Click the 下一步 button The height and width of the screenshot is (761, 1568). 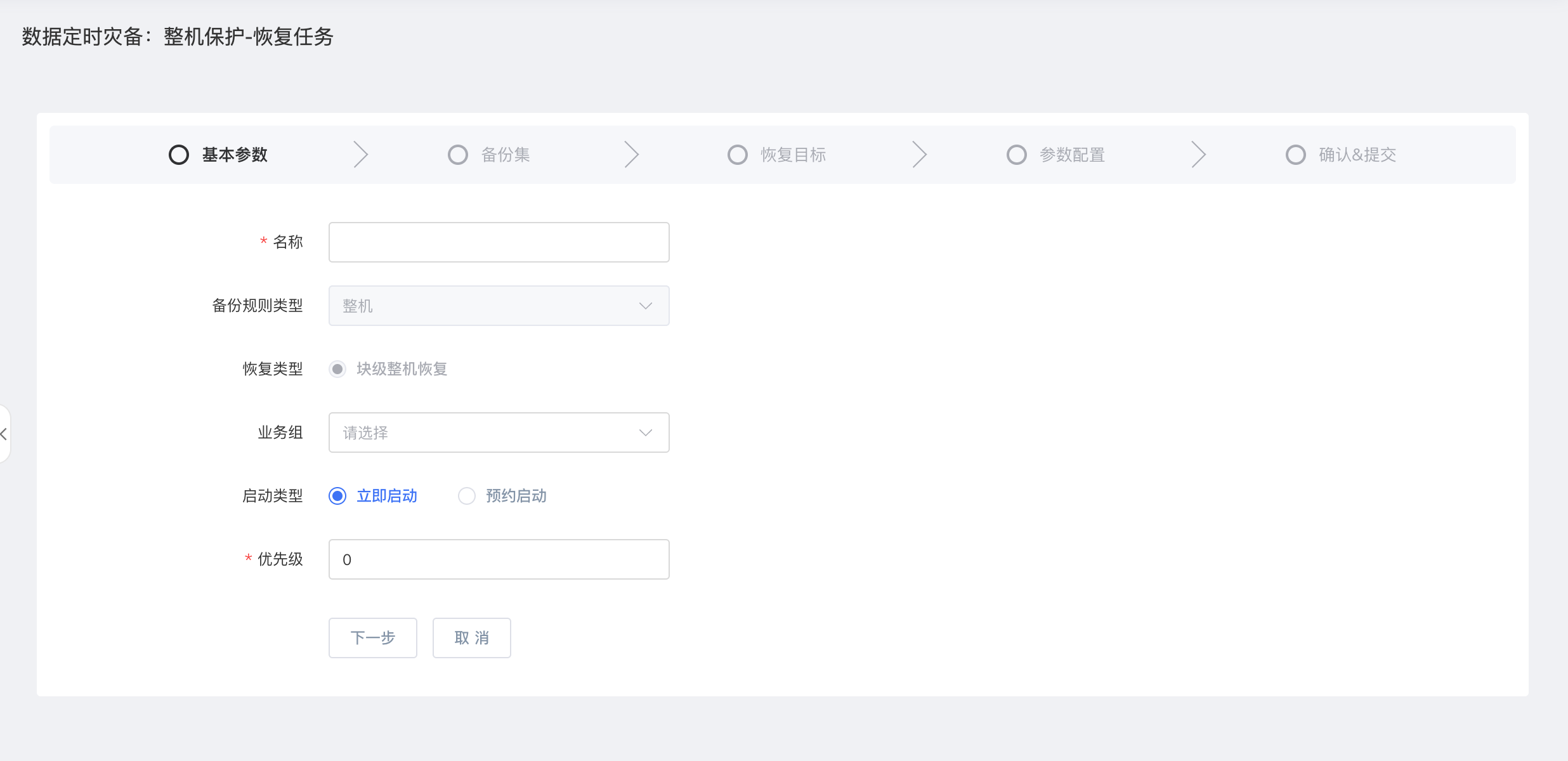373,638
